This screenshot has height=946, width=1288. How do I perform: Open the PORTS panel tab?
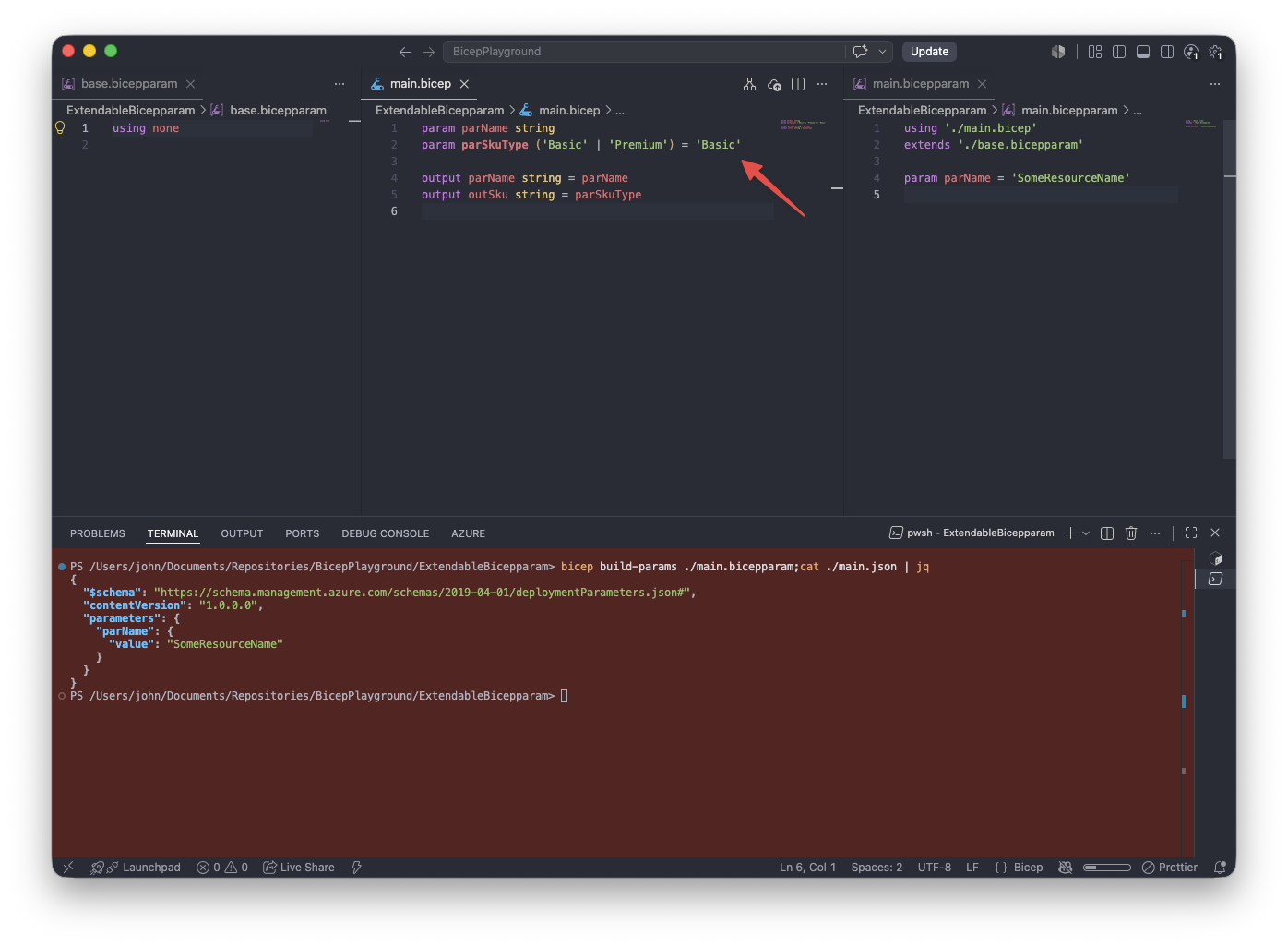click(303, 533)
